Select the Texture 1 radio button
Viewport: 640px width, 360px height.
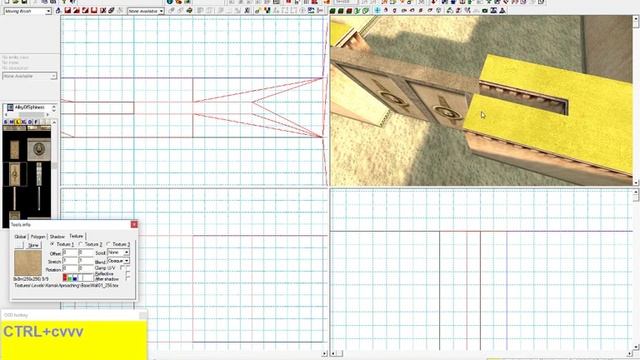52,244
